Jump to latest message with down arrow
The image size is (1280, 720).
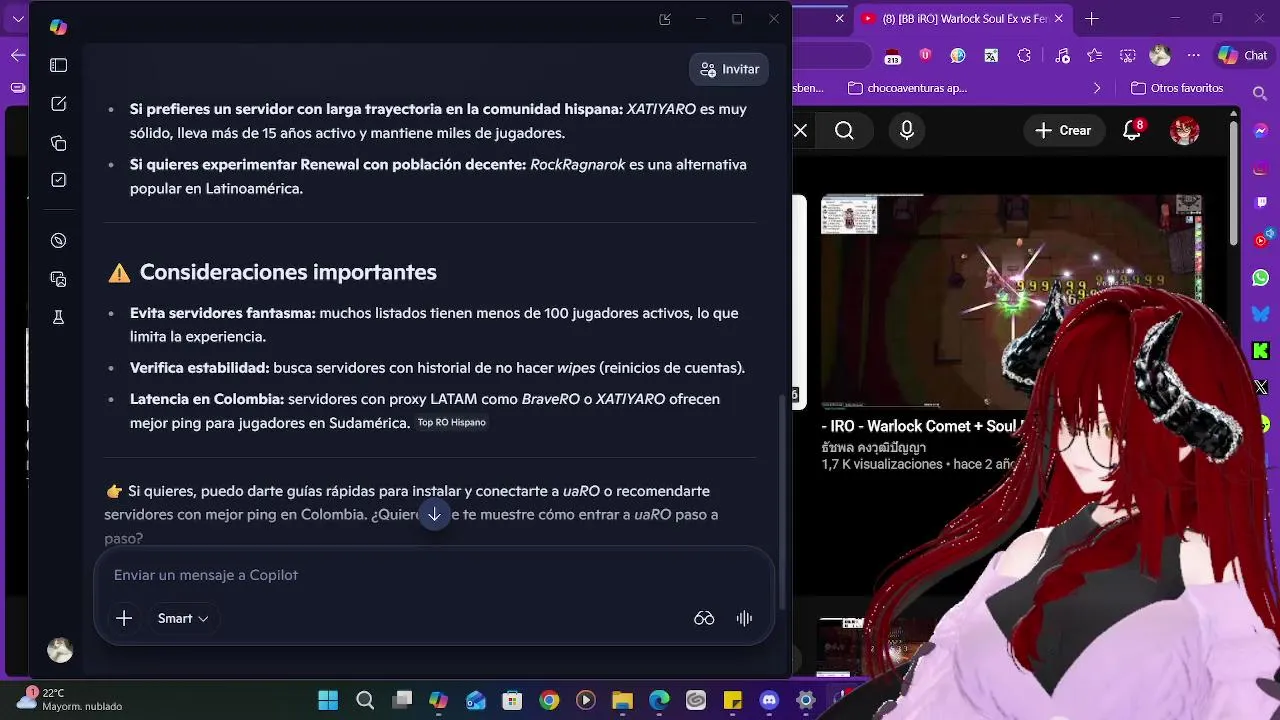click(x=434, y=515)
